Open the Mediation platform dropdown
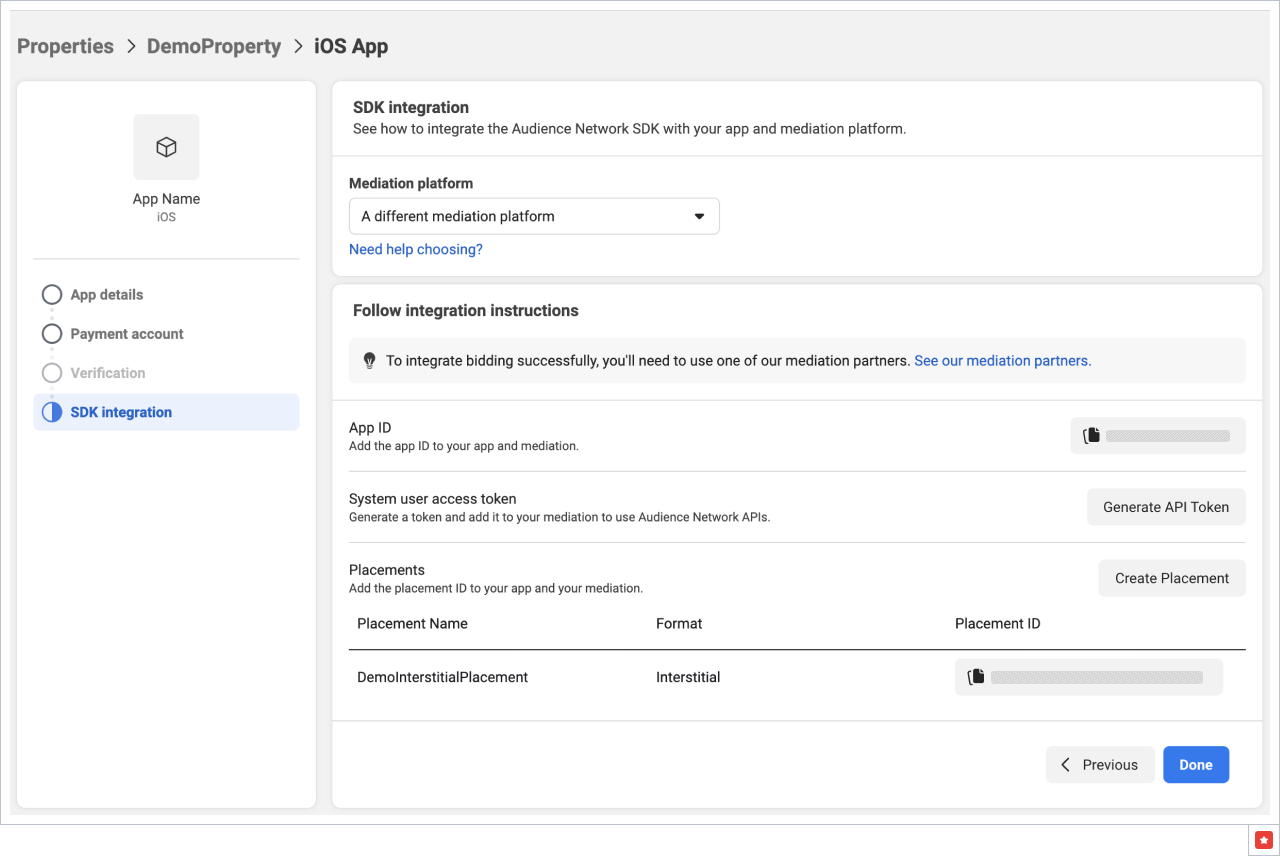 click(x=533, y=216)
